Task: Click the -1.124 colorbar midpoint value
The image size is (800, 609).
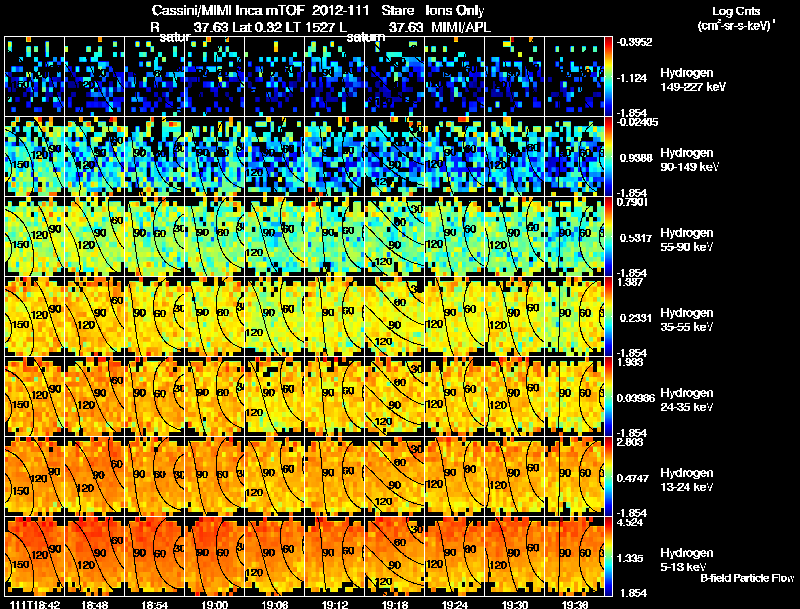Action: pyautogui.click(x=632, y=78)
